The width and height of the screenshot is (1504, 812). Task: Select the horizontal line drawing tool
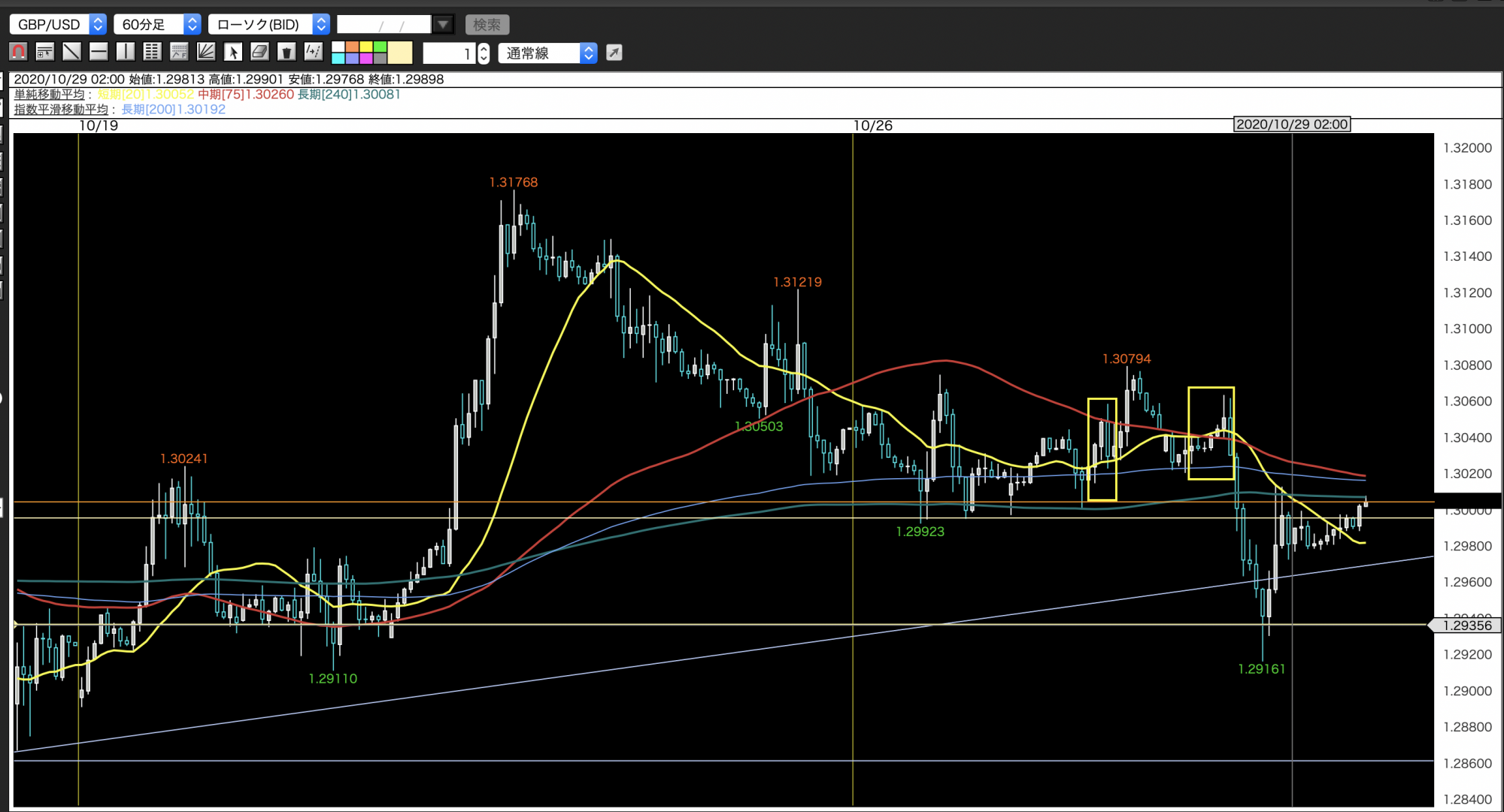pos(99,52)
